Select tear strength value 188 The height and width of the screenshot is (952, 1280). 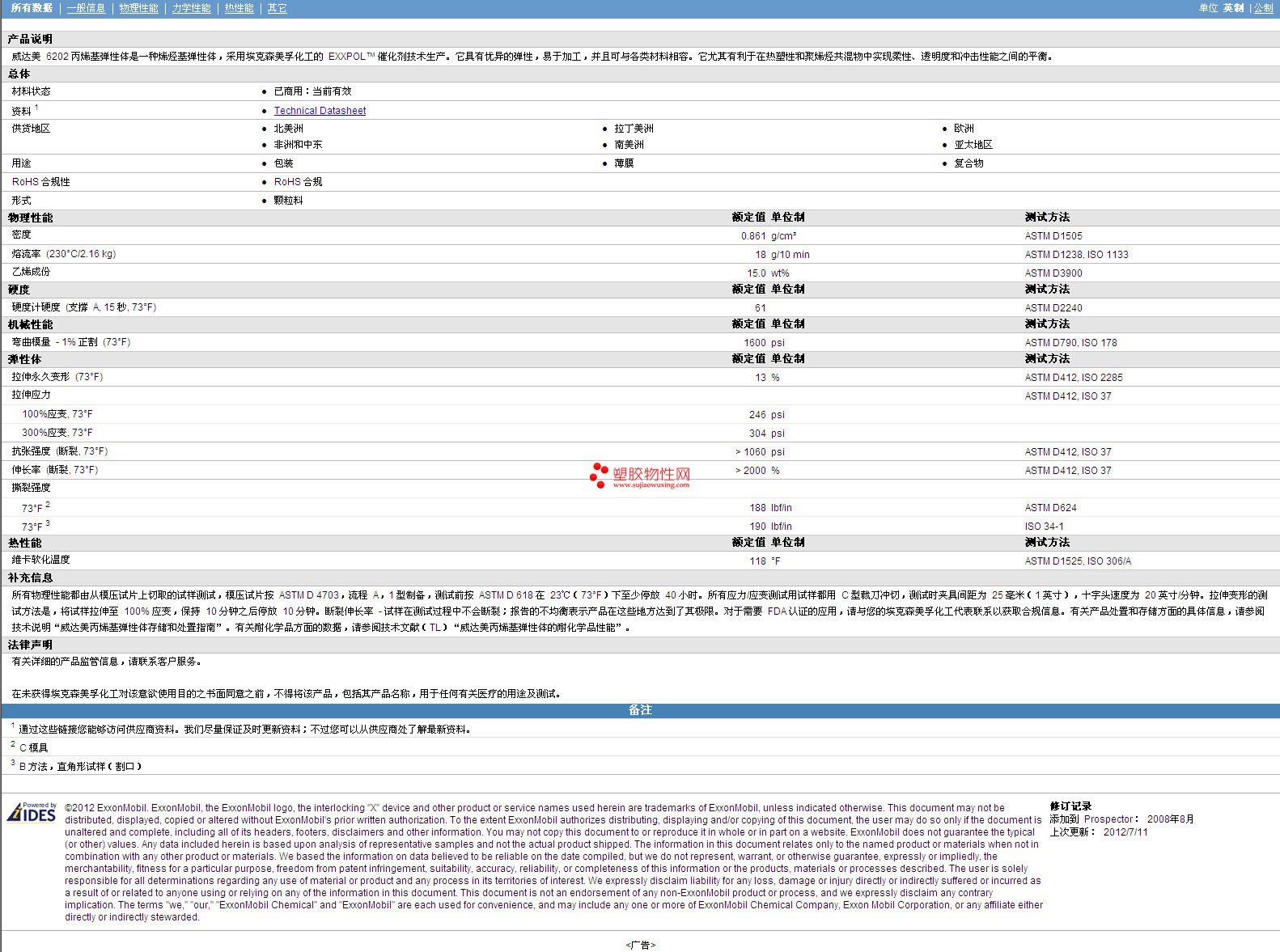point(757,508)
